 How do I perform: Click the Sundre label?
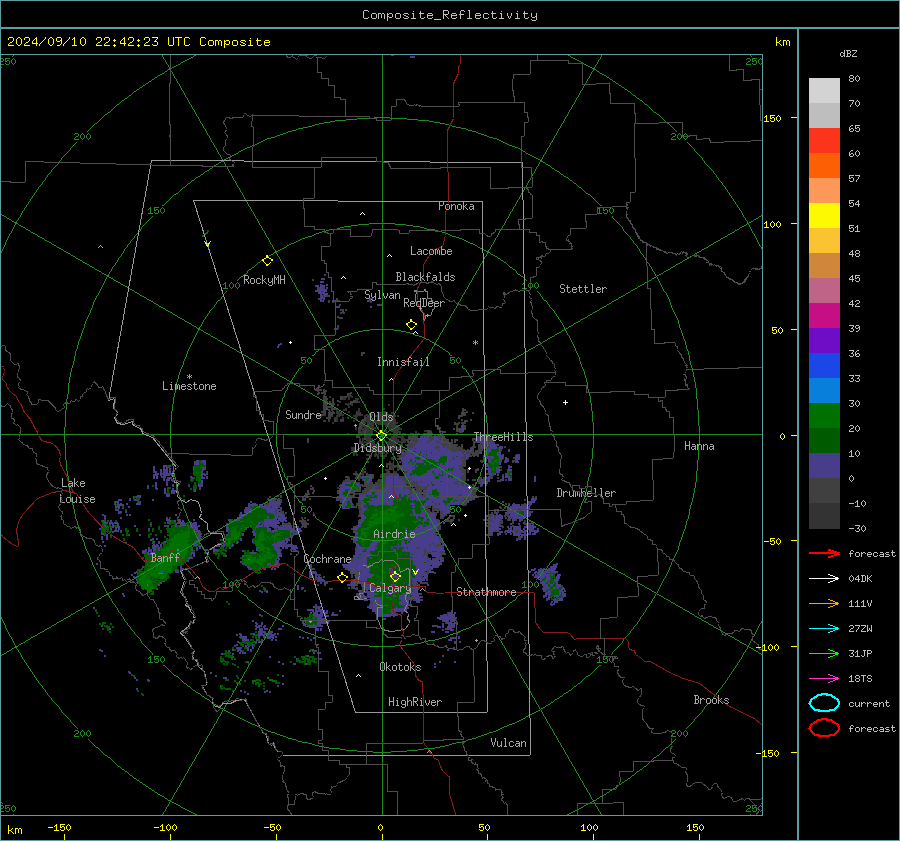[303, 414]
